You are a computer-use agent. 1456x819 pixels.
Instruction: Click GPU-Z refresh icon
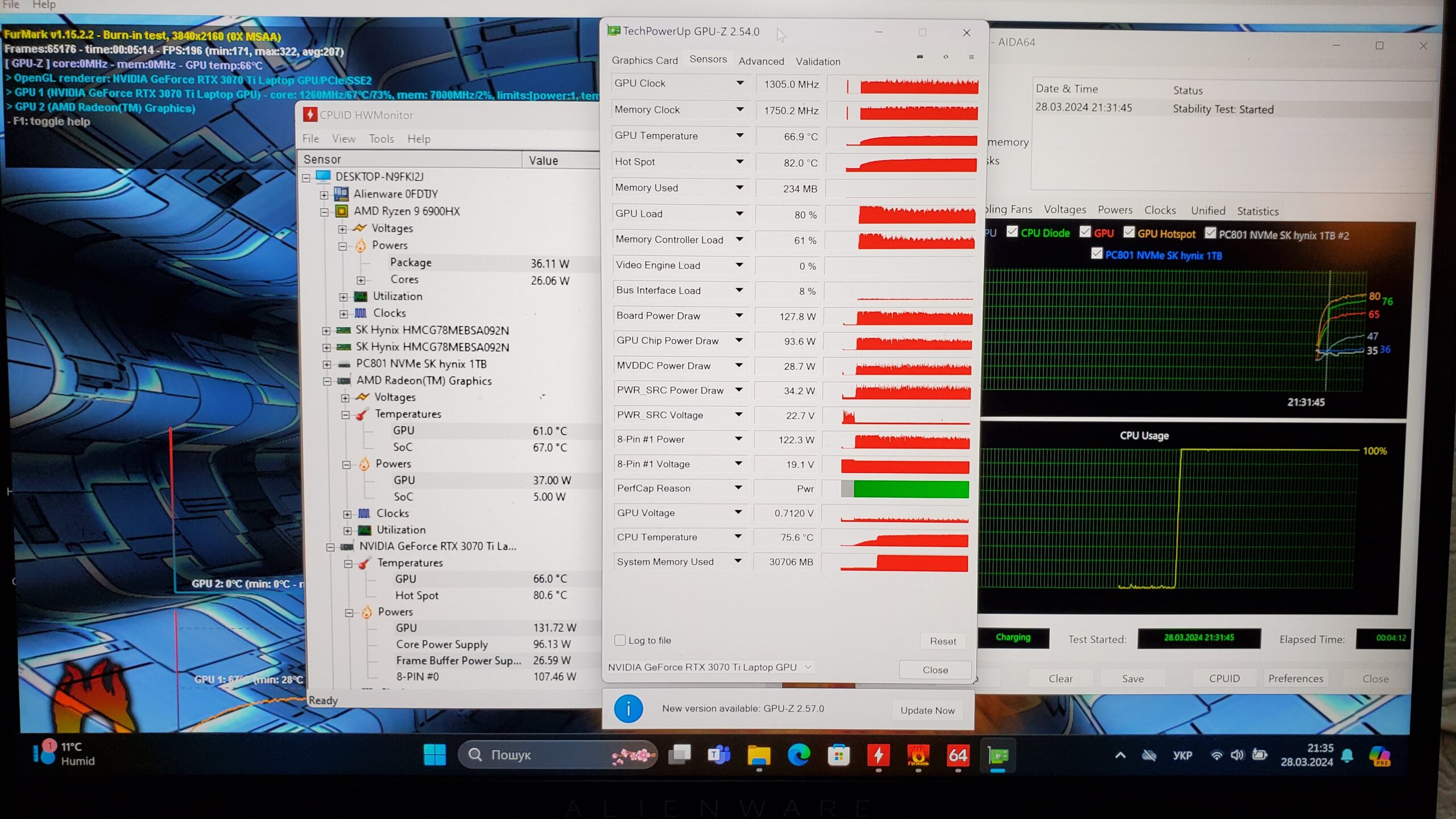tap(946, 57)
